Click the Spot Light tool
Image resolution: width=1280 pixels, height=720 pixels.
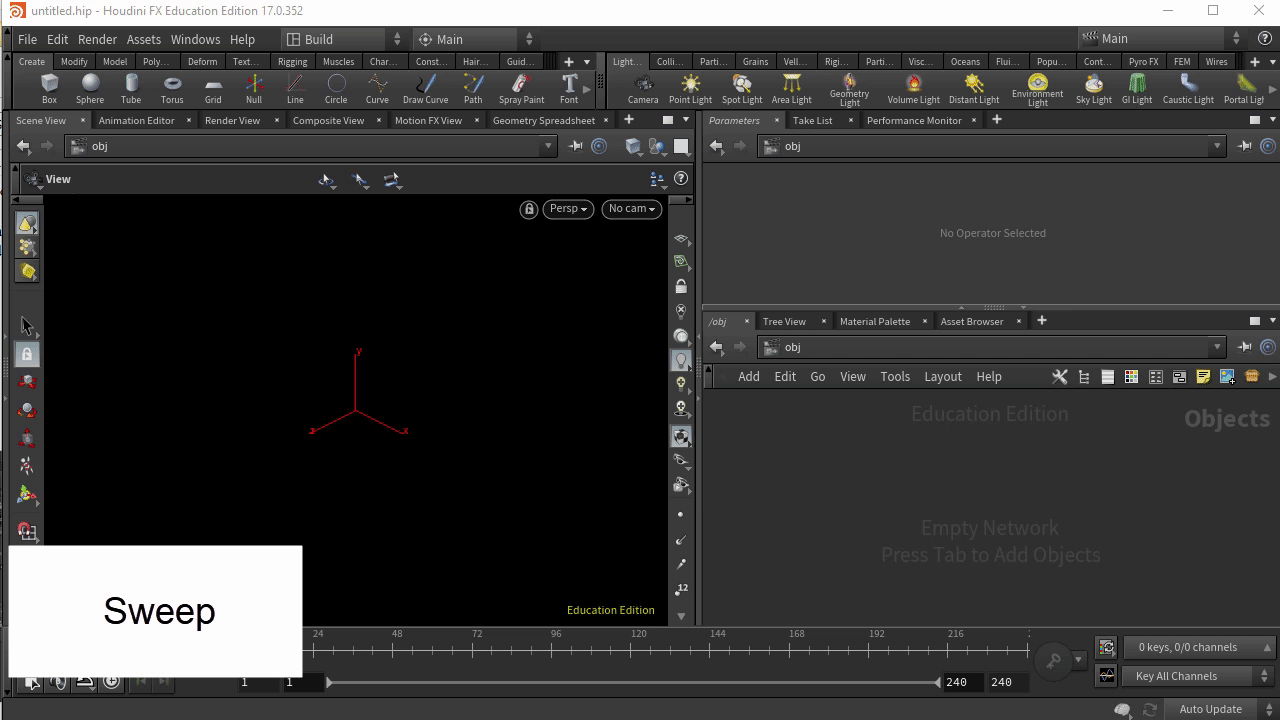(x=741, y=88)
